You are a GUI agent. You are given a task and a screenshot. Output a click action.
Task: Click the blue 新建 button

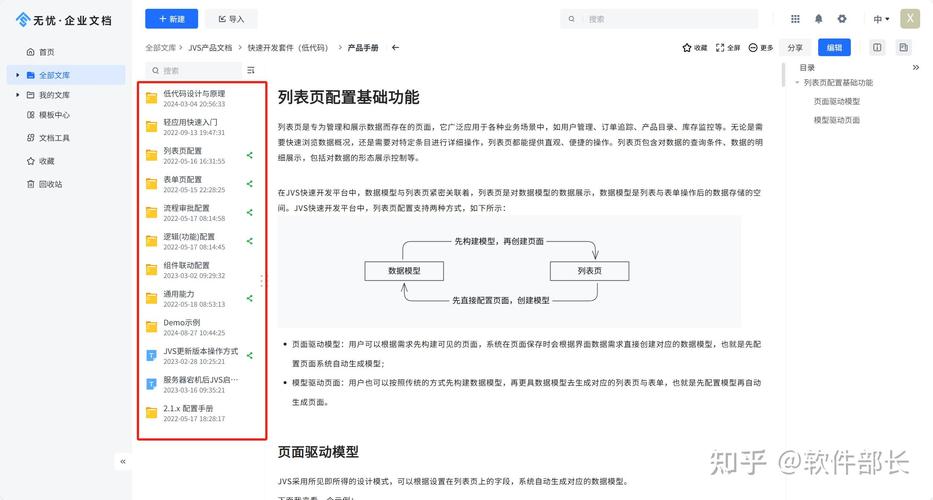point(171,19)
